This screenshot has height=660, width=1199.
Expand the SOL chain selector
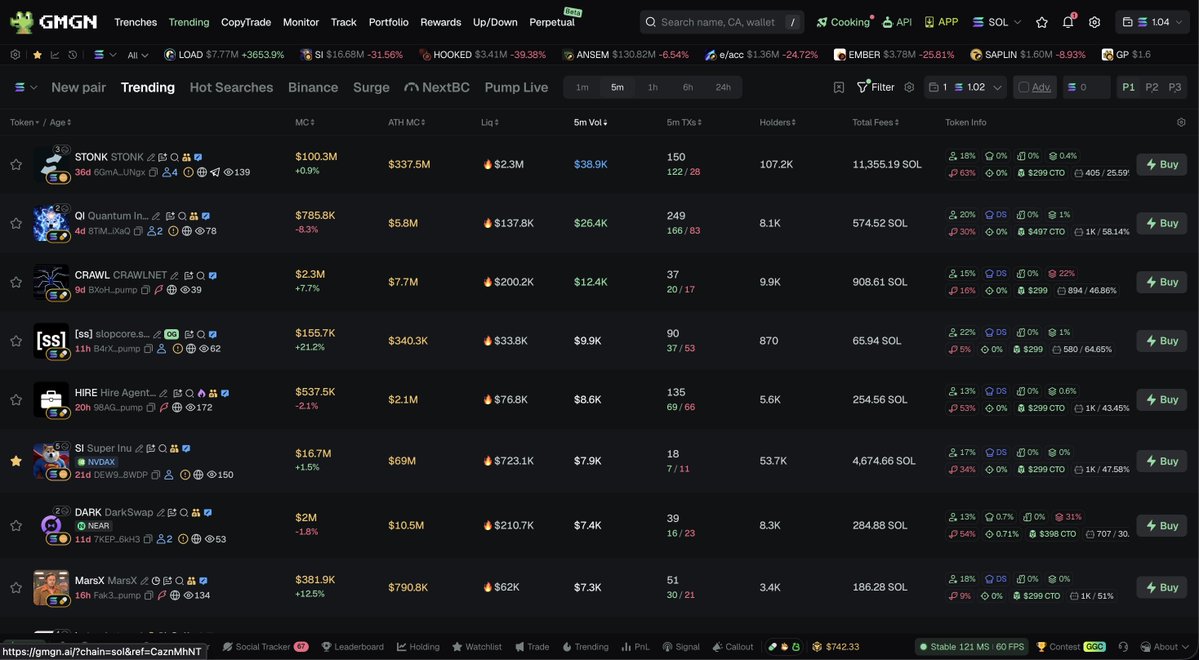click(x=997, y=22)
